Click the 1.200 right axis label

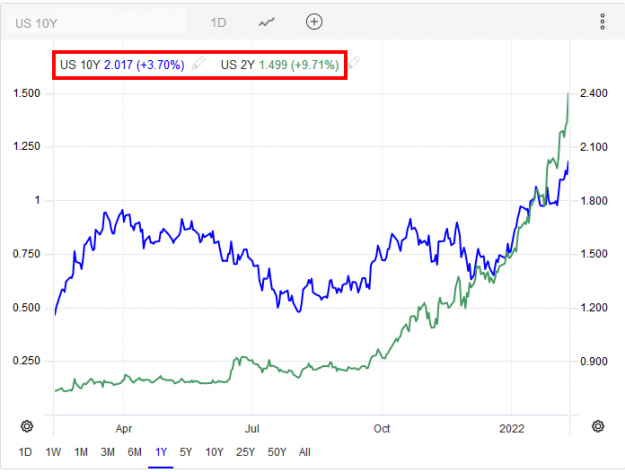(x=594, y=307)
